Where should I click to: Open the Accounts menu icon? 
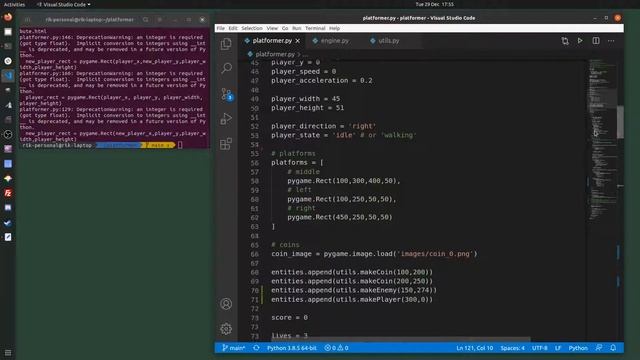click(x=226, y=304)
